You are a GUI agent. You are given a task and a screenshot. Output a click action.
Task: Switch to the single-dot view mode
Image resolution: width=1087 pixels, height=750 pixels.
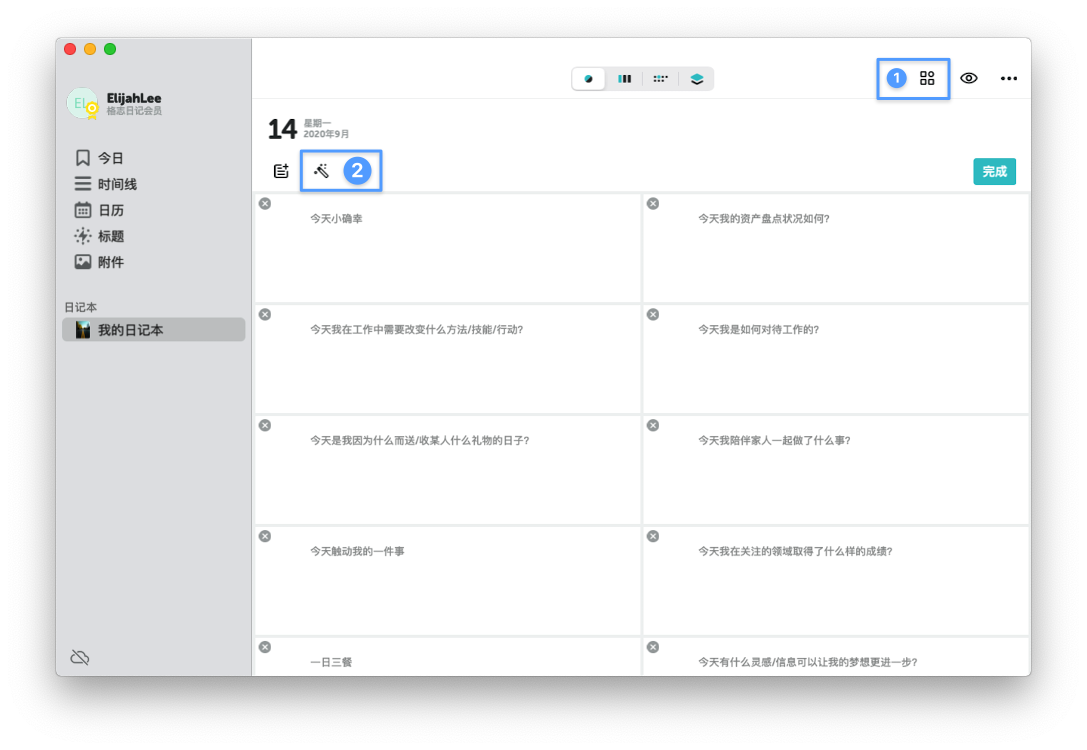click(x=589, y=79)
